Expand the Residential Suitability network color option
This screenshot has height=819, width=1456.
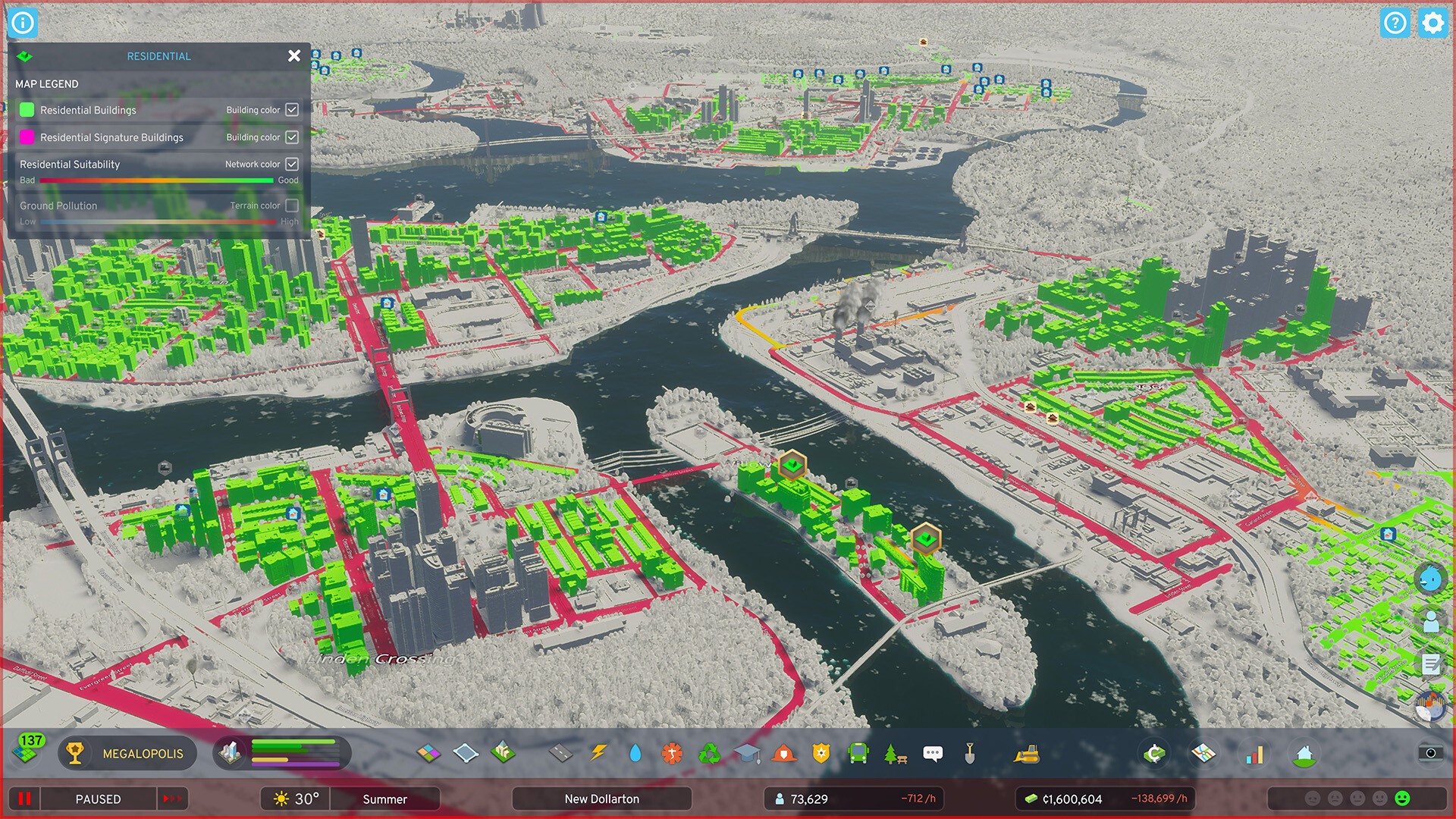pos(293,164)
